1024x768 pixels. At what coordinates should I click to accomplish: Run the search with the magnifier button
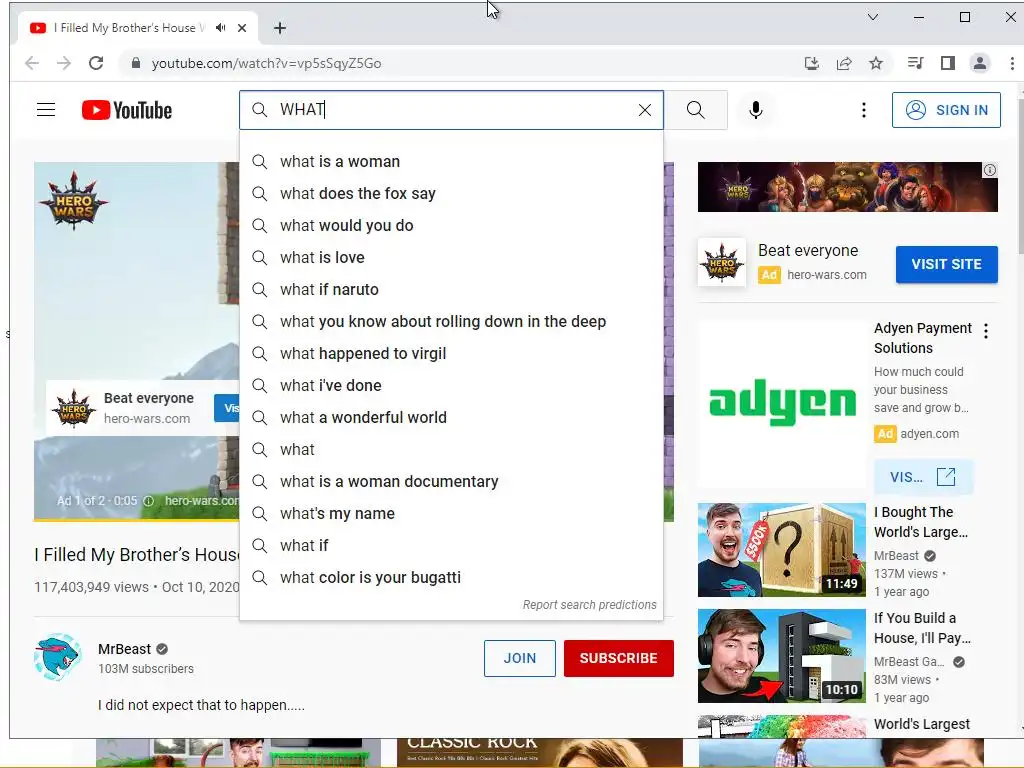(696, 110)
